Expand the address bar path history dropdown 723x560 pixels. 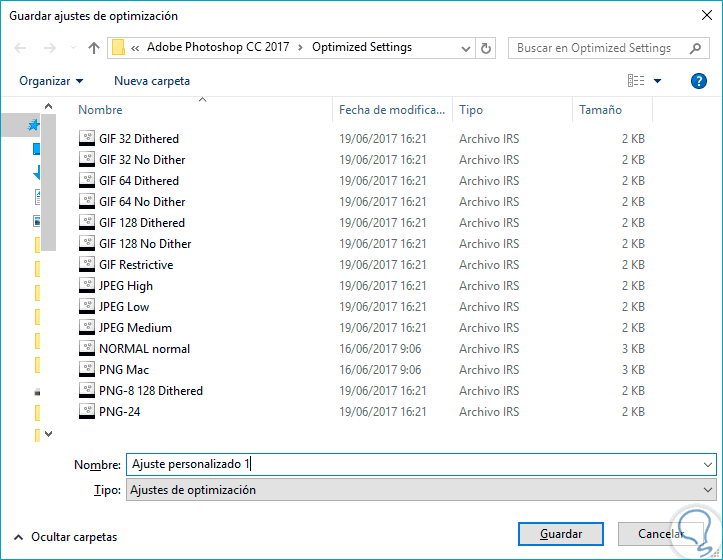tap(466, 48)
